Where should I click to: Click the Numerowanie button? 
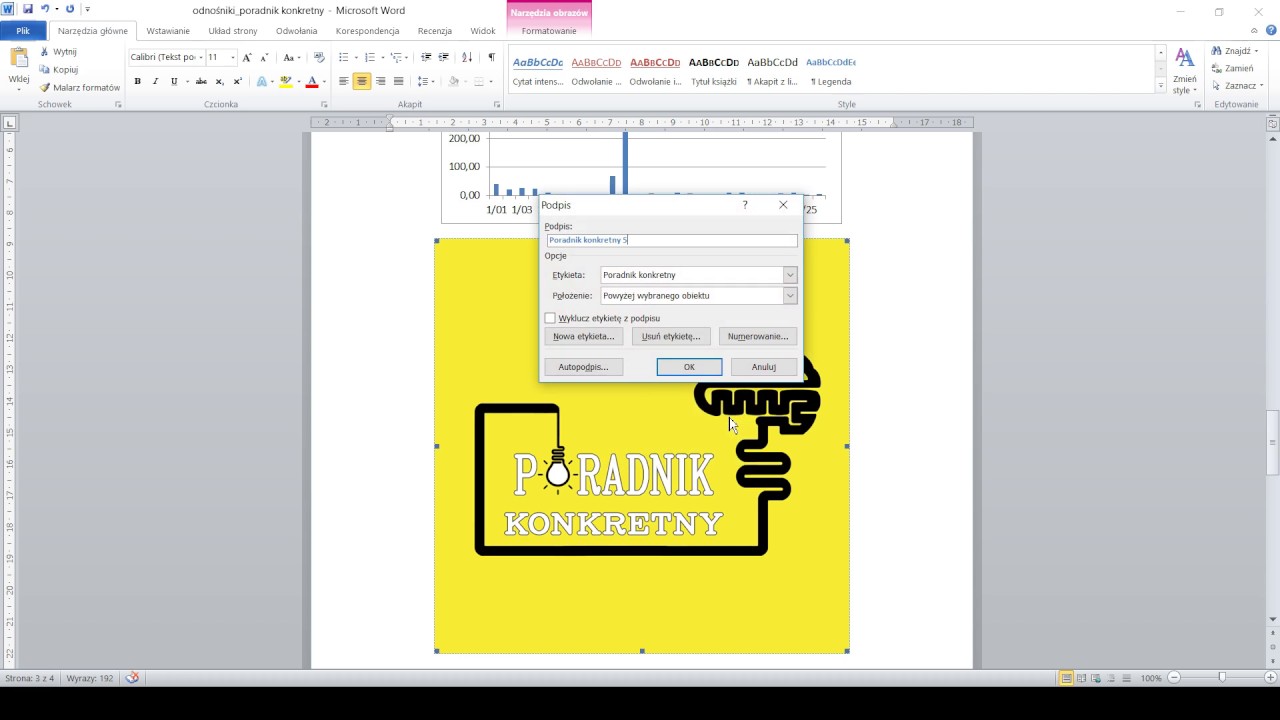758,336
